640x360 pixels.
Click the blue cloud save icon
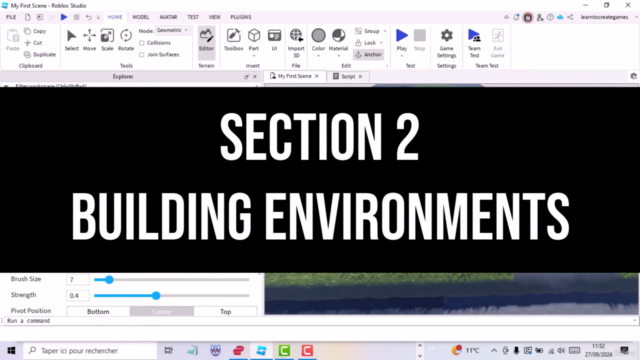[x=560, y=17]
